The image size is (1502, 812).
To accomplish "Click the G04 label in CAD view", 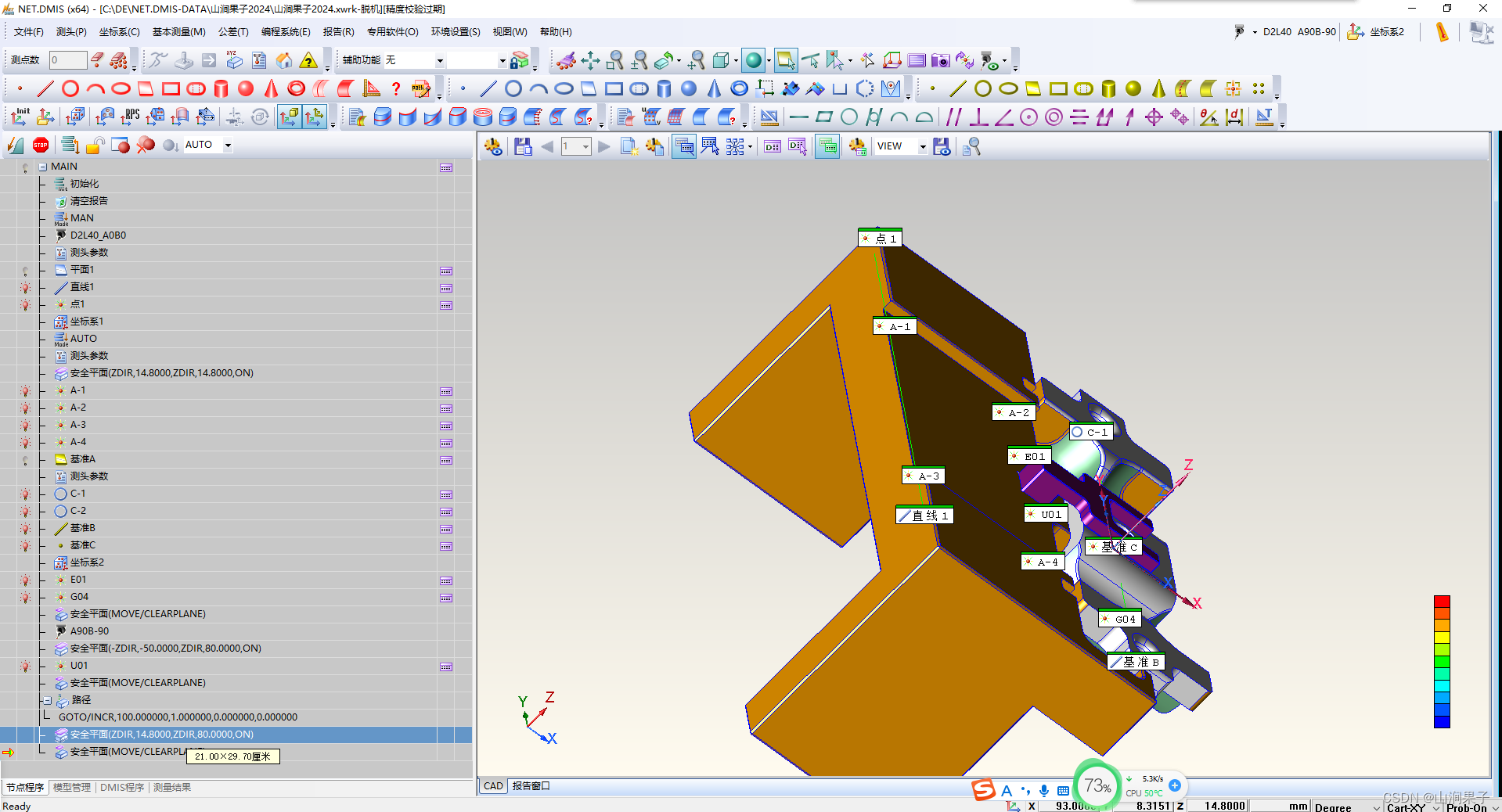I will click(1119, 619).
